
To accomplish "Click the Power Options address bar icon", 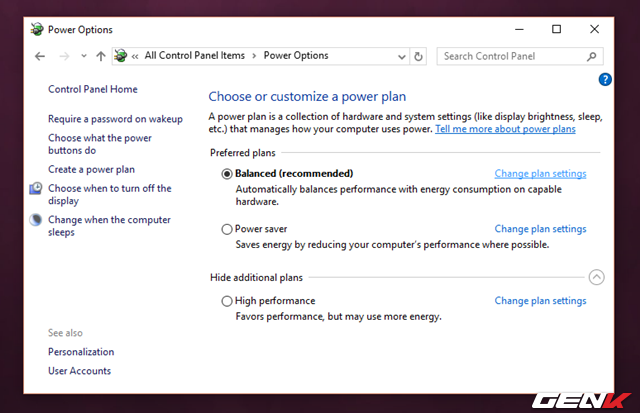I will click(120, 56).
